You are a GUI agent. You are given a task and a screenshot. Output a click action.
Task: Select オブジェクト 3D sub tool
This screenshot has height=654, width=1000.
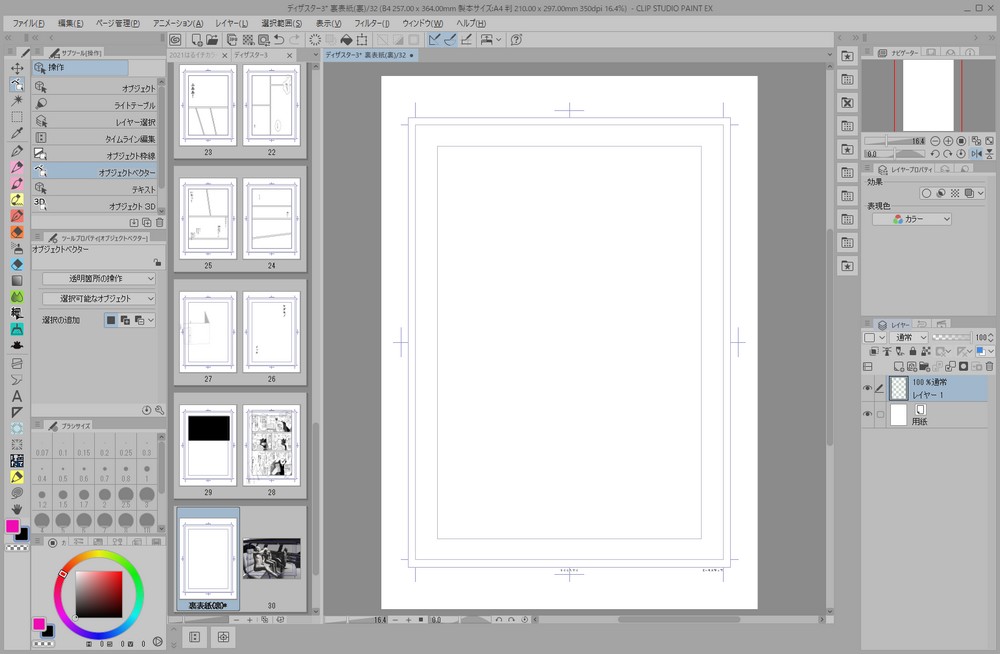point(96,205)
